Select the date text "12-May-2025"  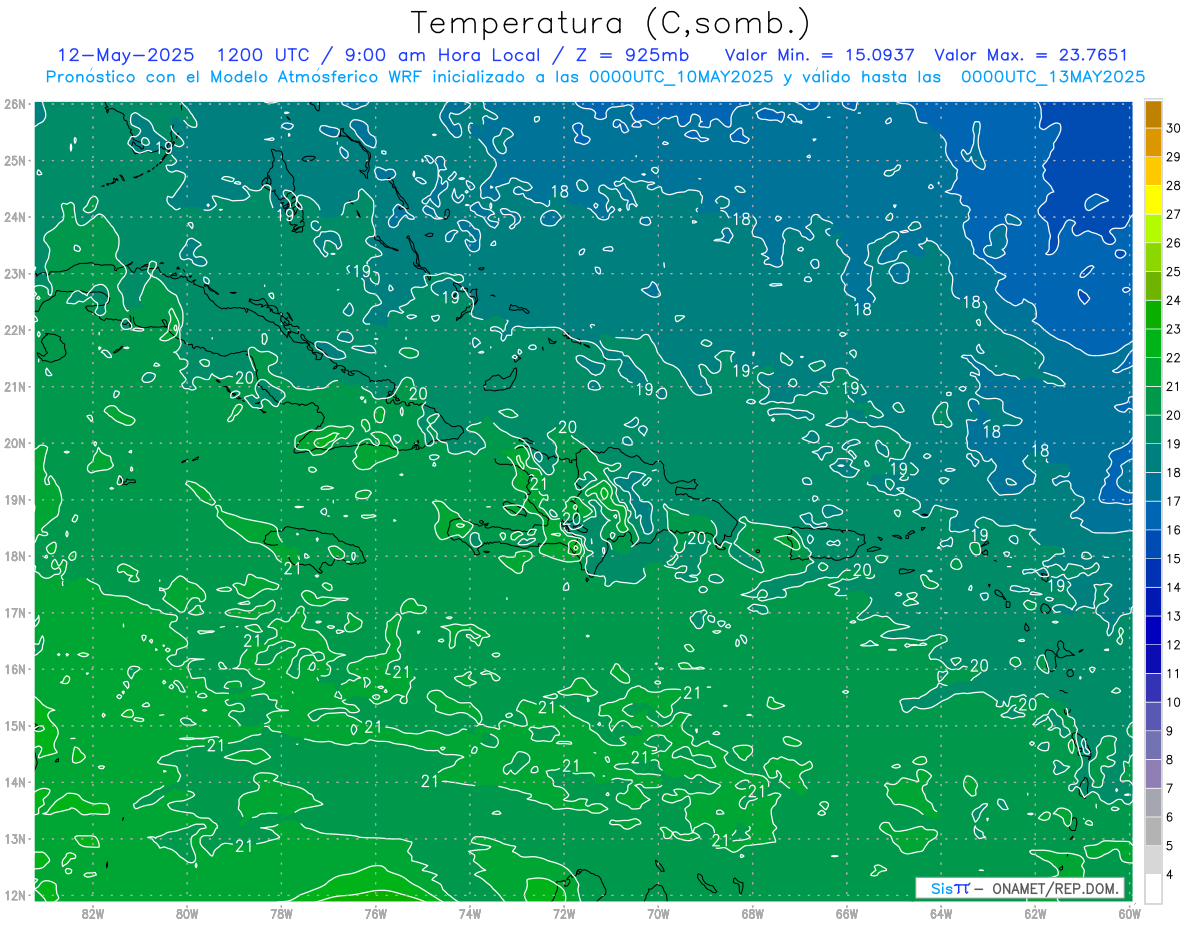coord(126,55)
